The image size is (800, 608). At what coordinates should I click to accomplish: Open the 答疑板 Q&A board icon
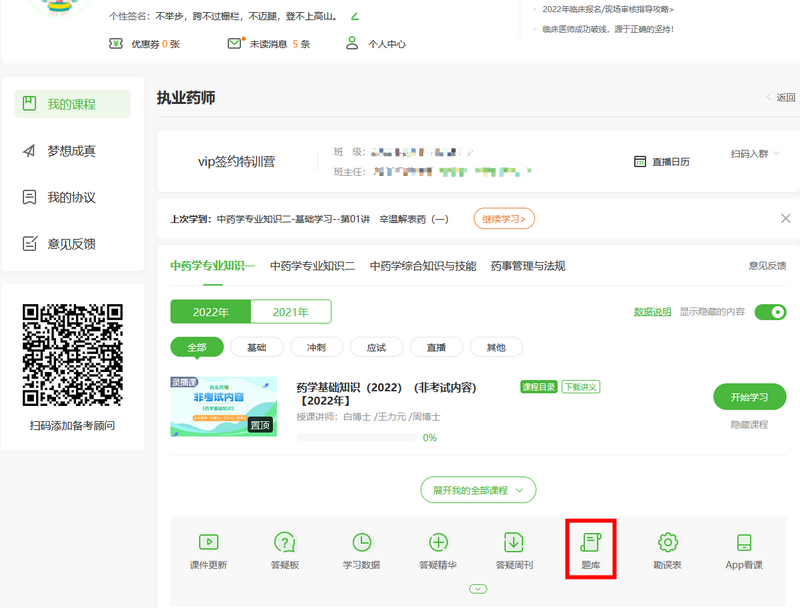click(285, 549)
